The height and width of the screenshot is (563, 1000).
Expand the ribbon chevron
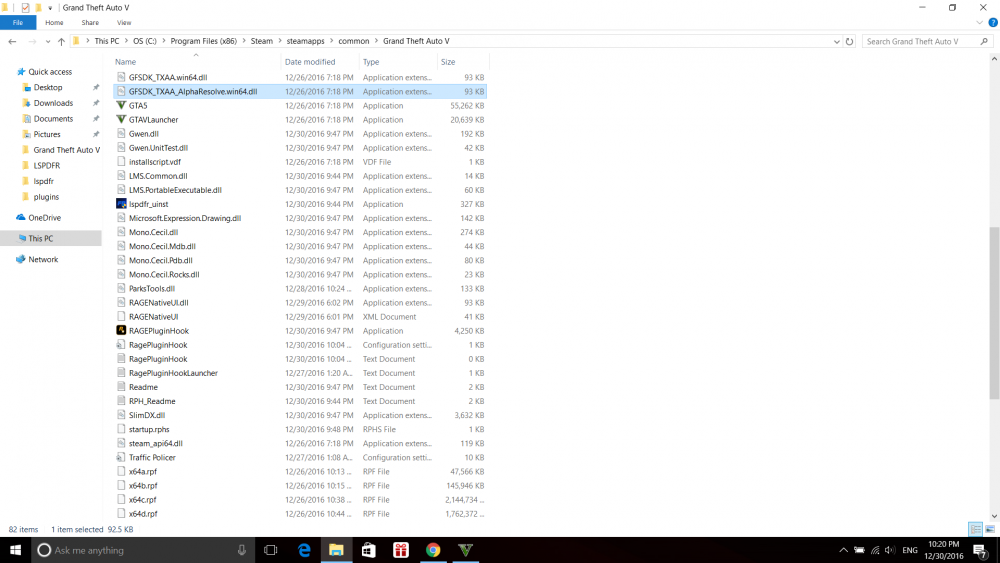click(x=979, y=22)
